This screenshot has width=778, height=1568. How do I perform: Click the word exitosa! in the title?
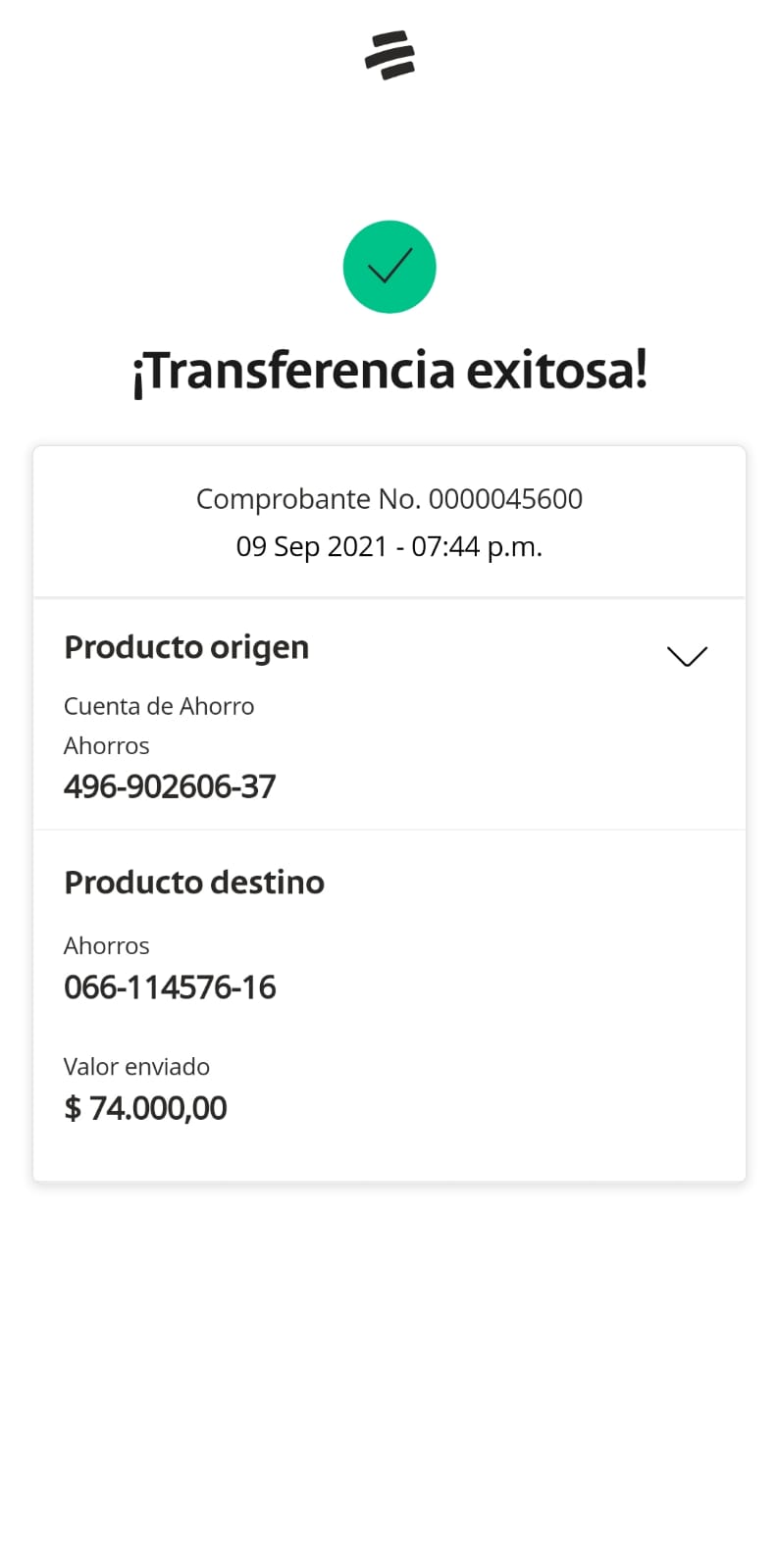click(556, 372)
